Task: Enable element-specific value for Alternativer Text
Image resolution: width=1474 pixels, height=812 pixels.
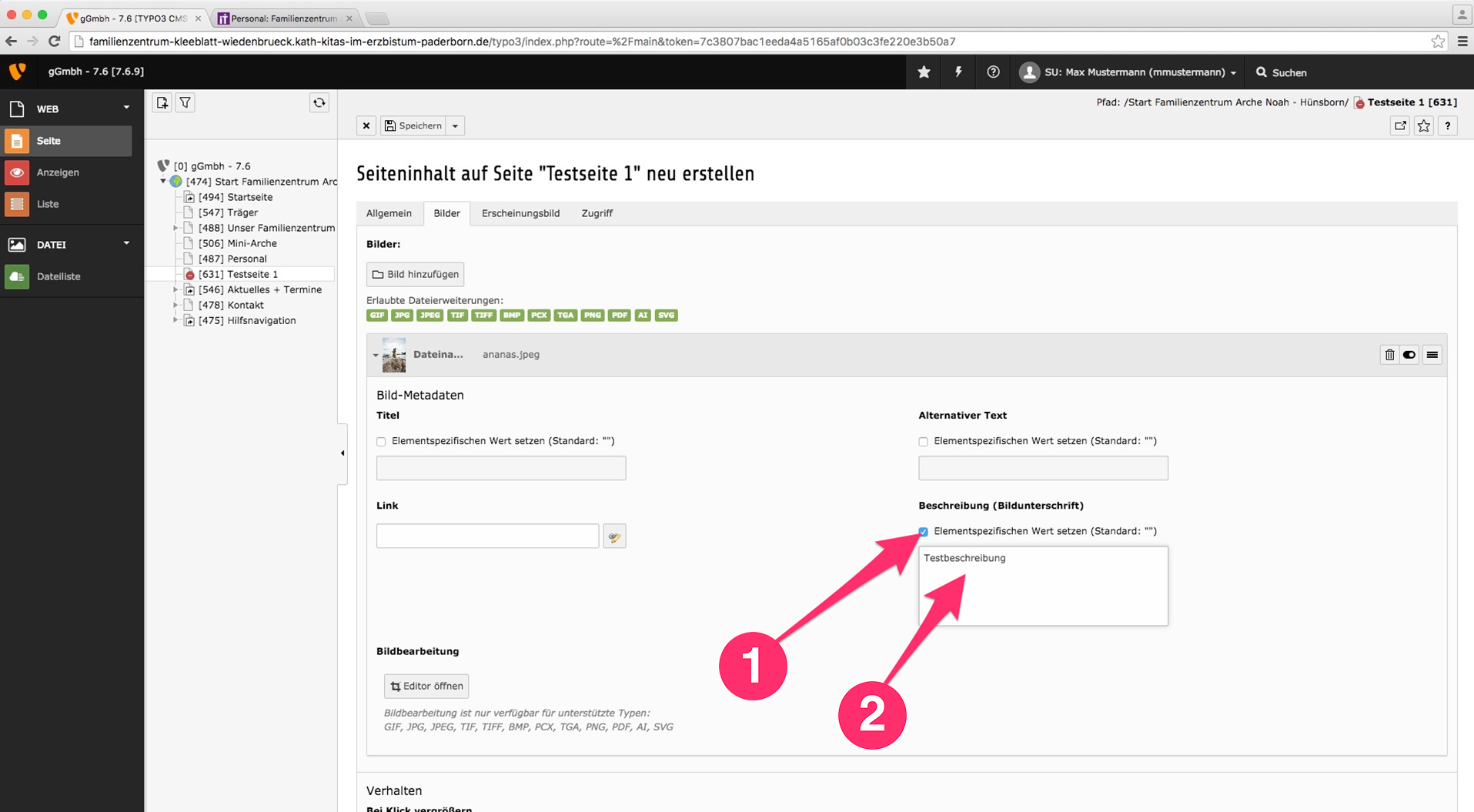Action: pos(924,442)
